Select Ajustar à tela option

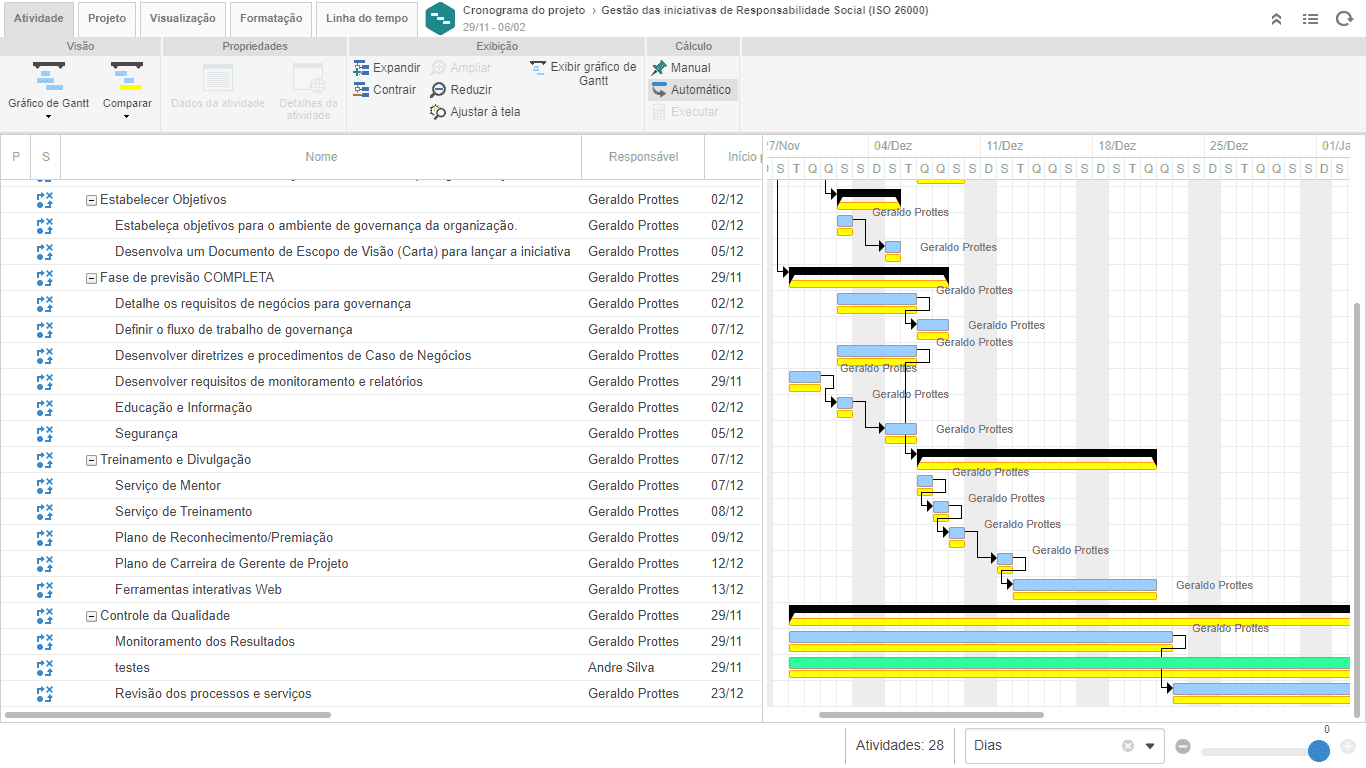coord(475,112)
